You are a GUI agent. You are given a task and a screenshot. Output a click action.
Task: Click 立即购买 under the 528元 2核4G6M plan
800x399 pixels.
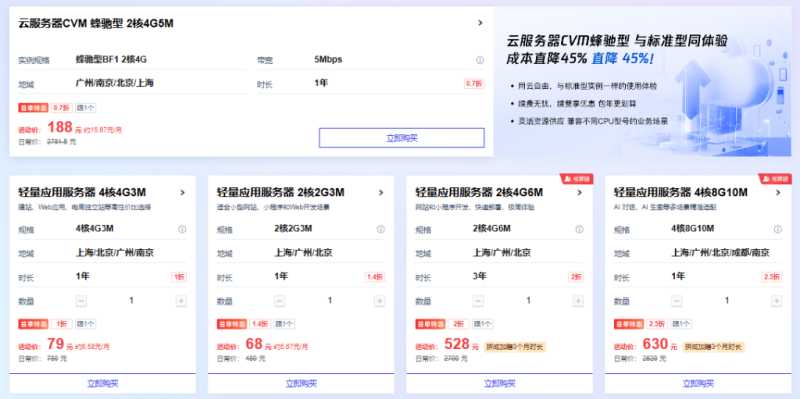[499, 383]
